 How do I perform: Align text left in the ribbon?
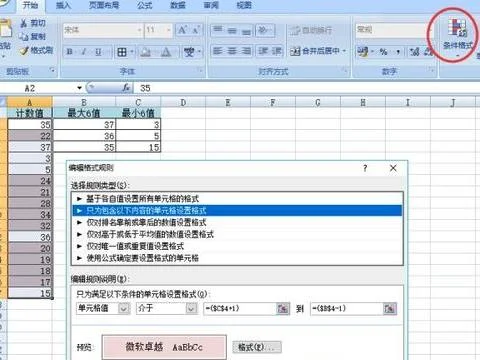click(x=218, y=51)
